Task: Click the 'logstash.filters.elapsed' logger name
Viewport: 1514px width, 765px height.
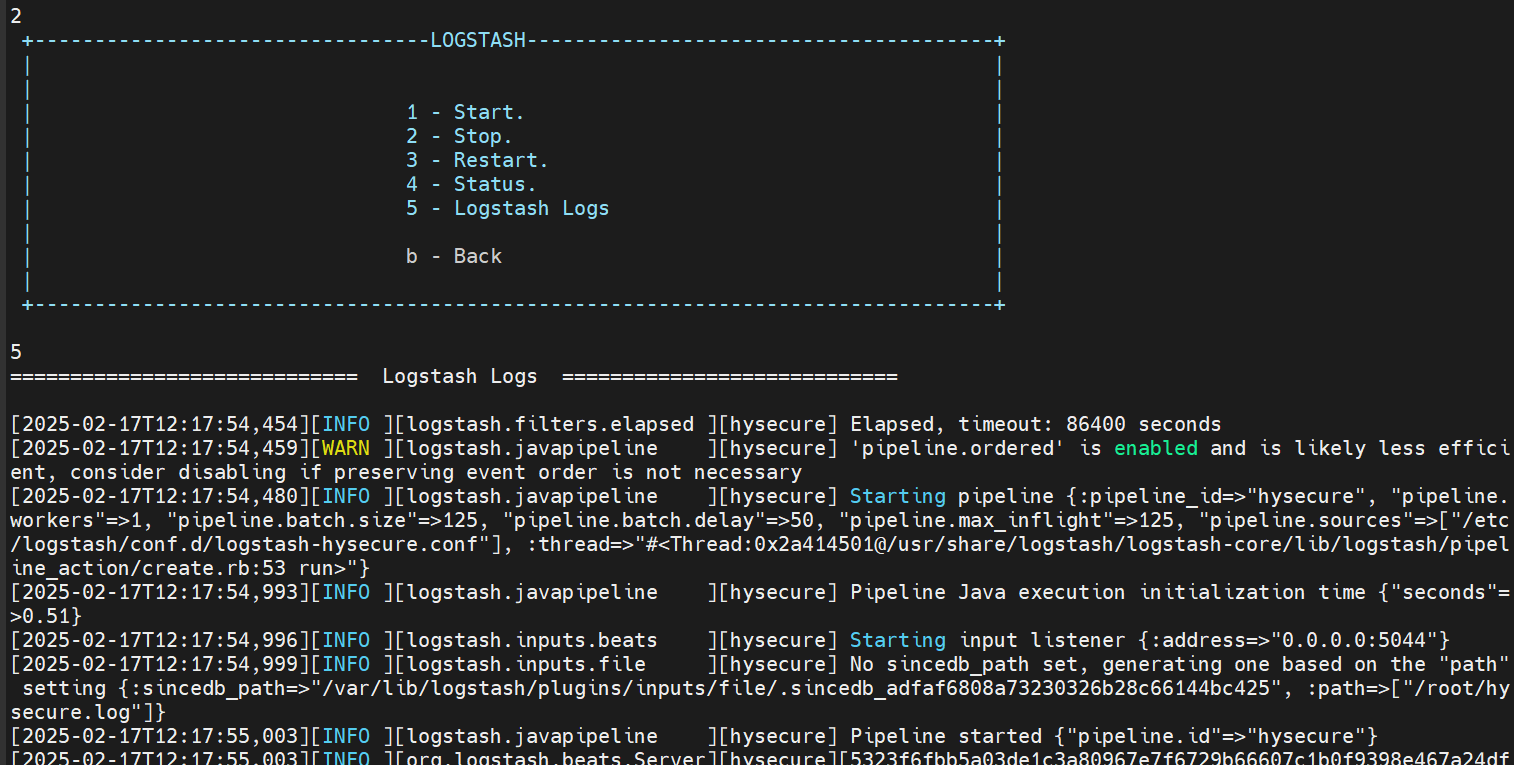Action: coord(549,424)
